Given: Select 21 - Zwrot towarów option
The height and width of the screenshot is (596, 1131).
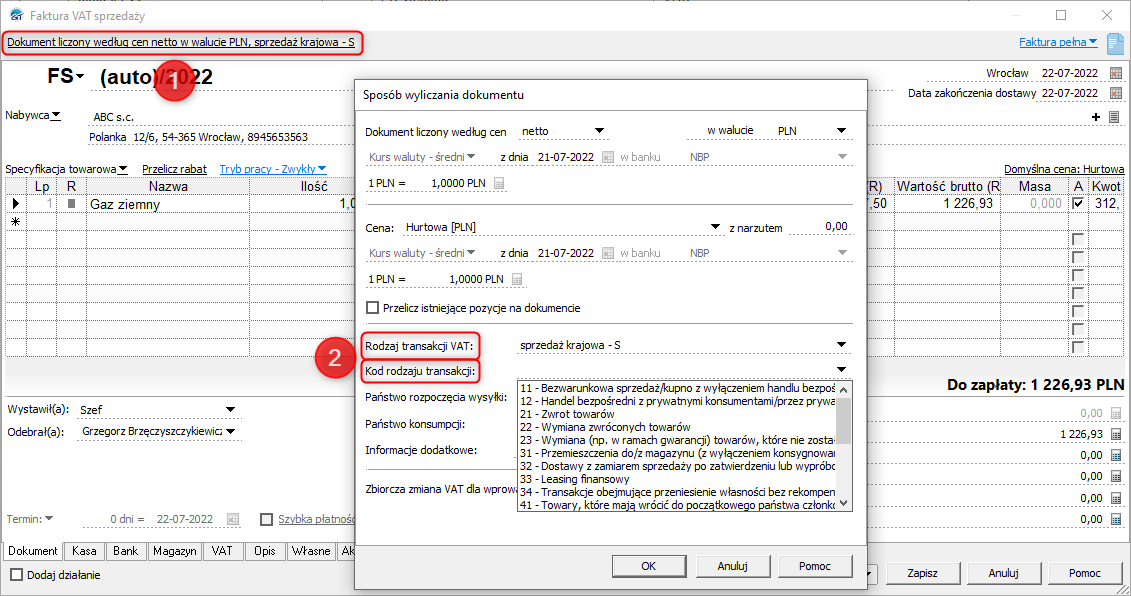Looking at the screenshot, I should click(x=677, y=414).
